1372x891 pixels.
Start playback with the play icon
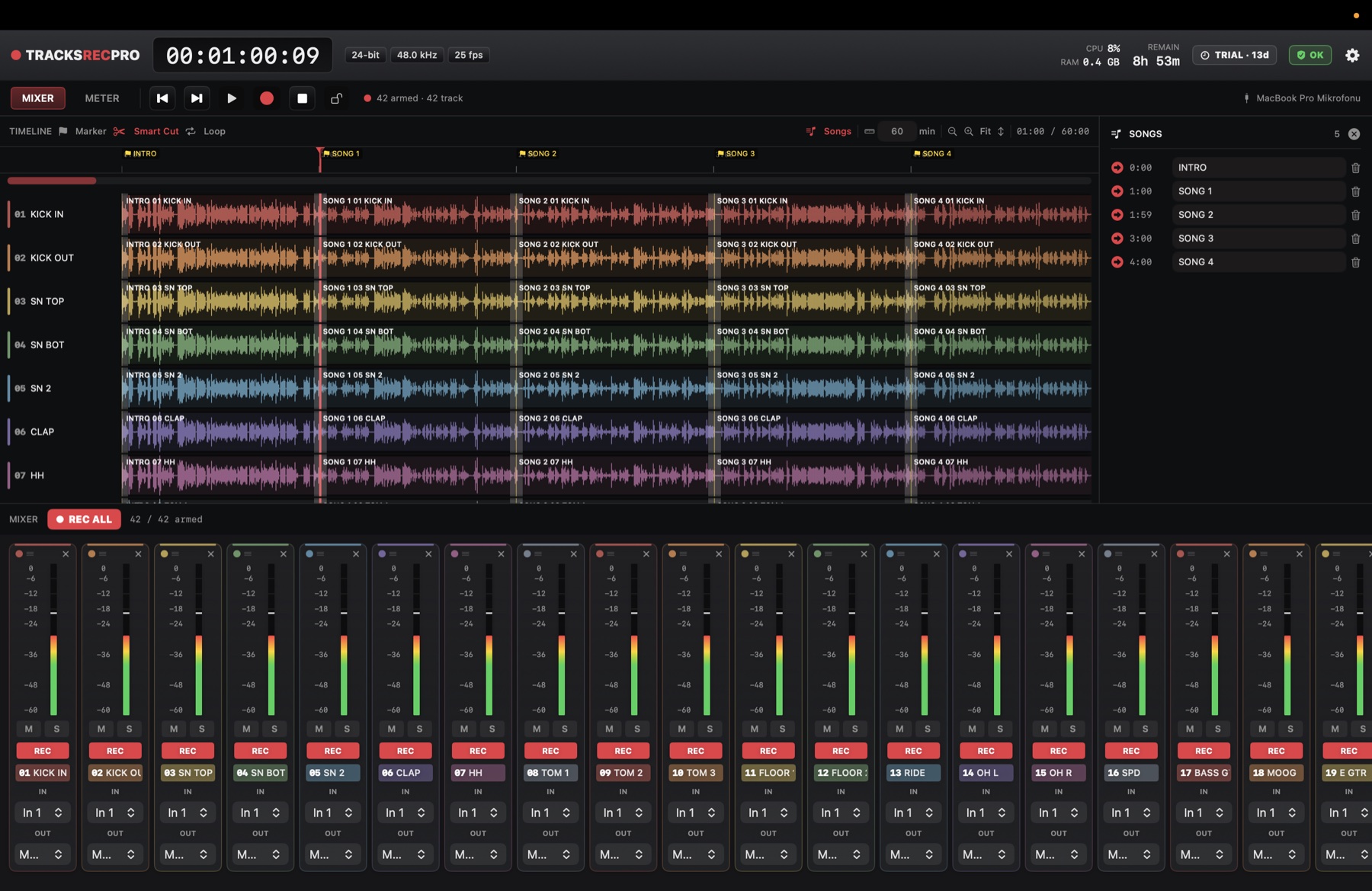[232, 98]
